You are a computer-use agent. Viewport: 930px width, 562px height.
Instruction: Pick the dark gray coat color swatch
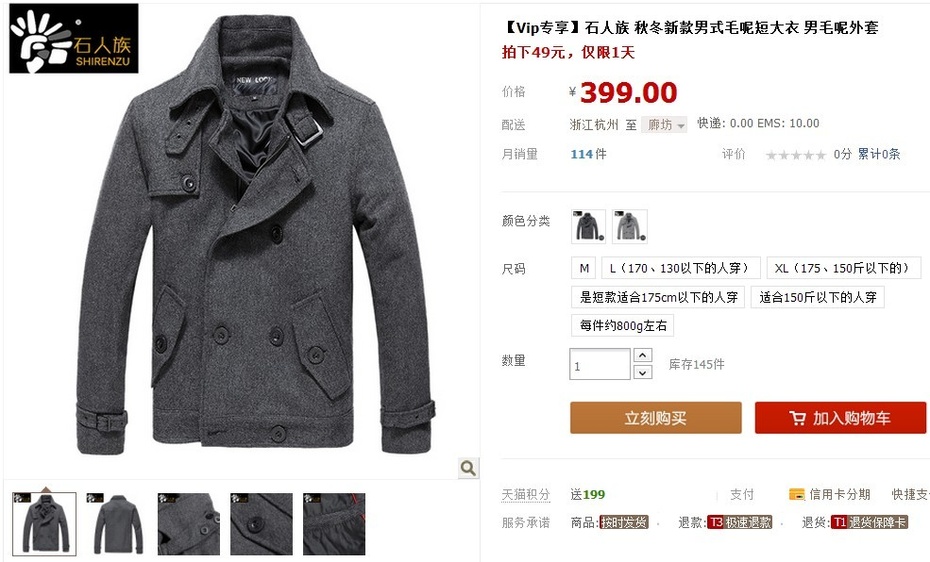pyautogui.click(x=588, y=226)
